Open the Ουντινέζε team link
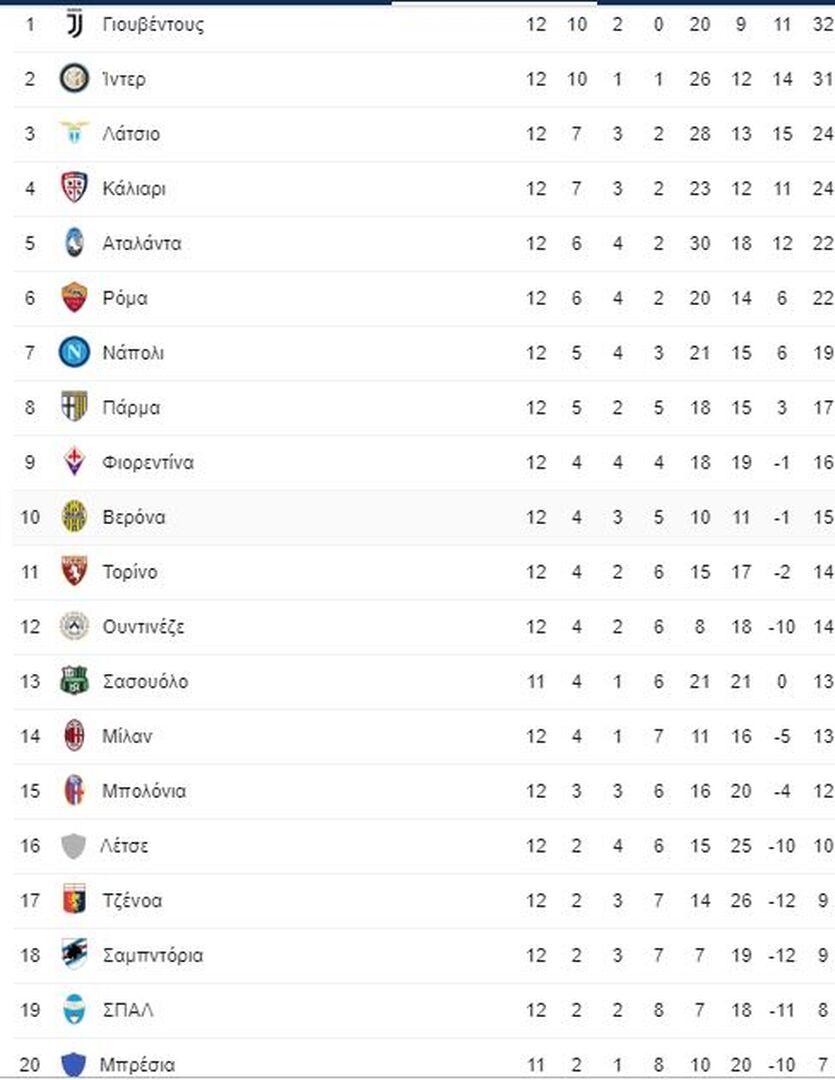This screenshot has height=1080, width=835. [143, 627]
